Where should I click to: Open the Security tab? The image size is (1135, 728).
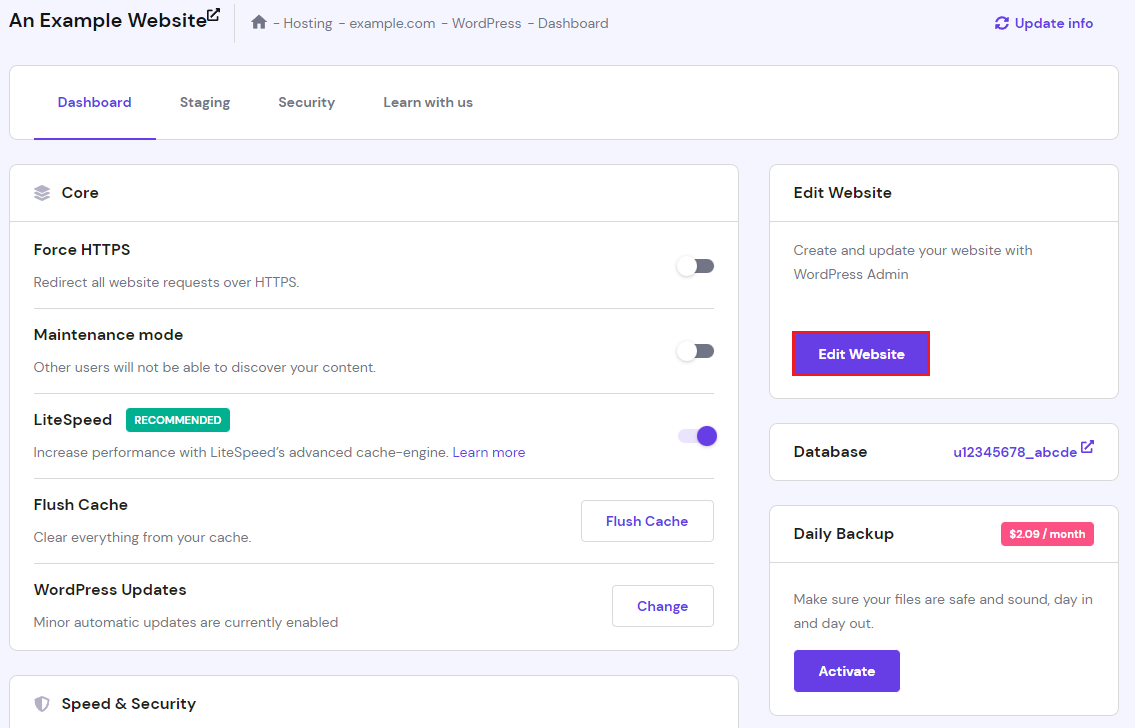click(306, 102)
